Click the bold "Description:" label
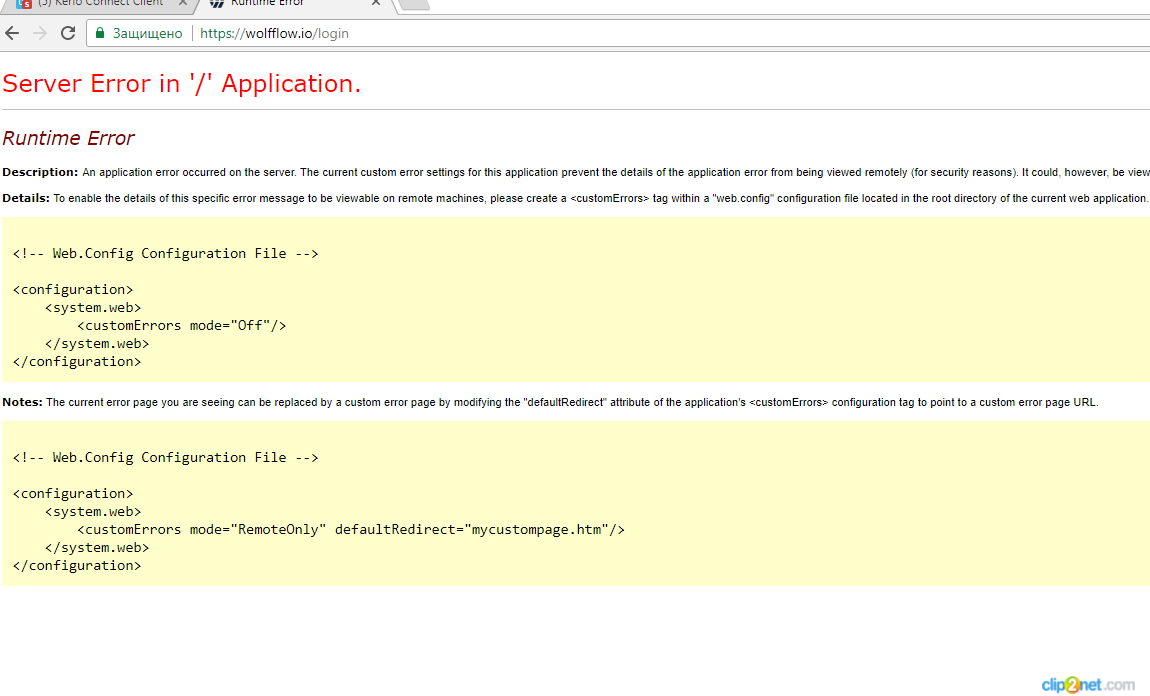This screenshot has width=1150, height=696. (x=40, y=172)
